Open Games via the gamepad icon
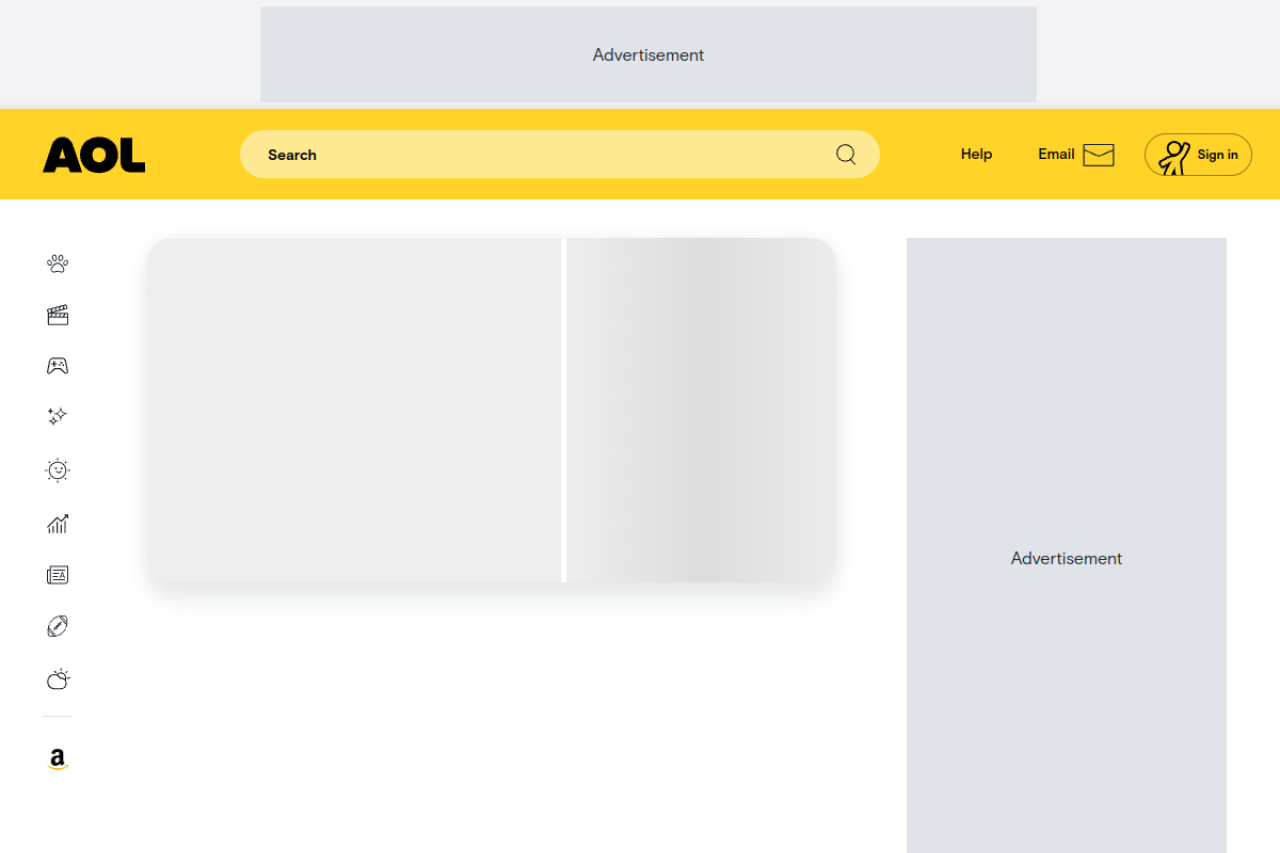The image size is (1280, 853). (58, 366)
